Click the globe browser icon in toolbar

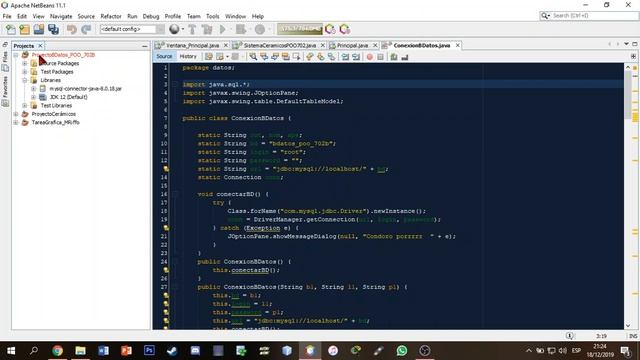174,29
